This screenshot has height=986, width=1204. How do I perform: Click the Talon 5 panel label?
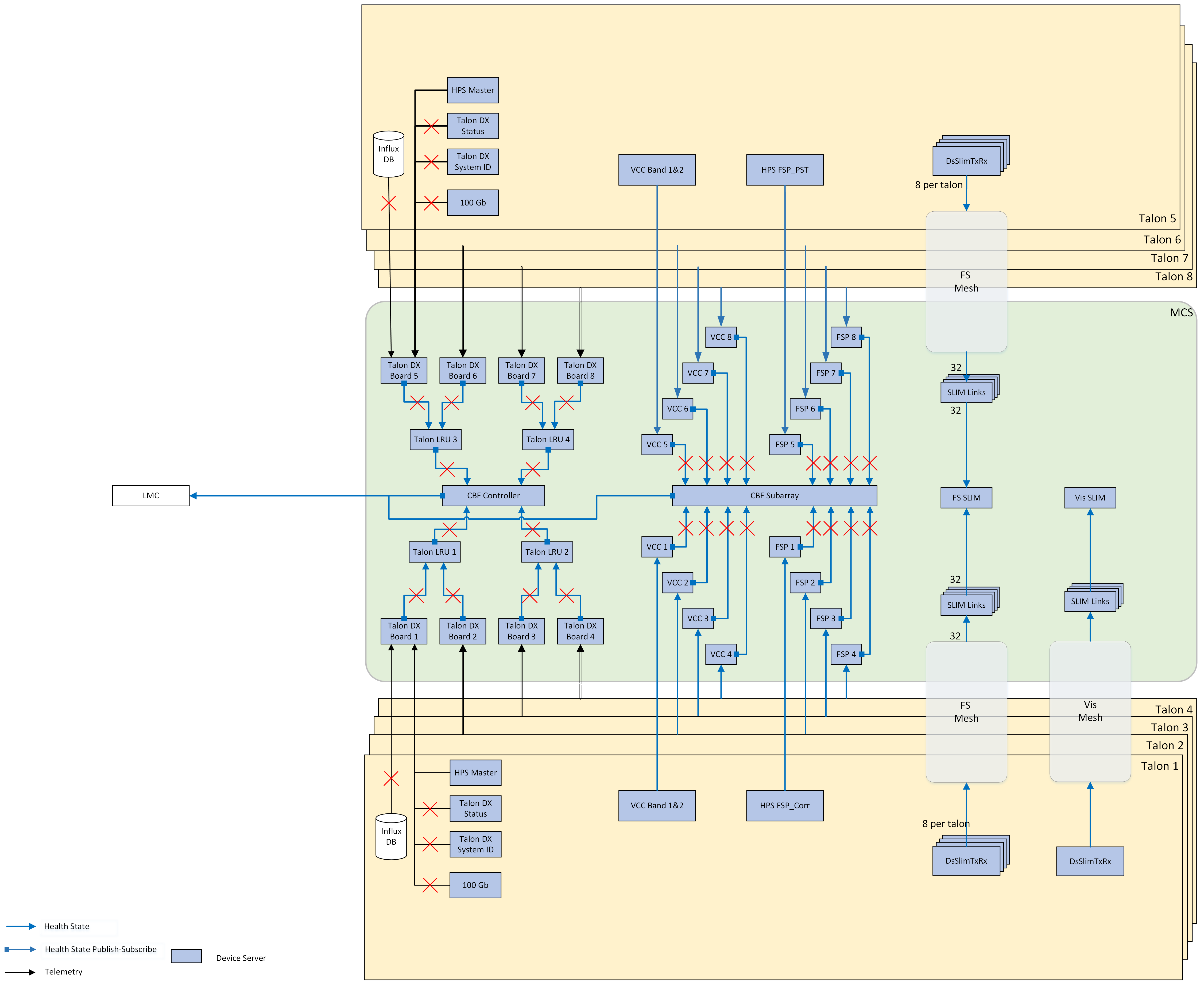(1157, 219)
